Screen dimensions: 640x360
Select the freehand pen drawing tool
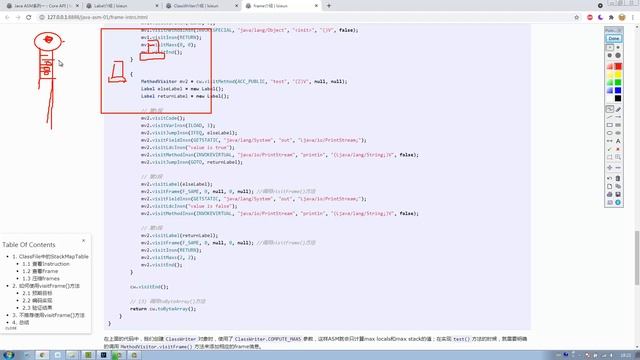click(609, 109)
